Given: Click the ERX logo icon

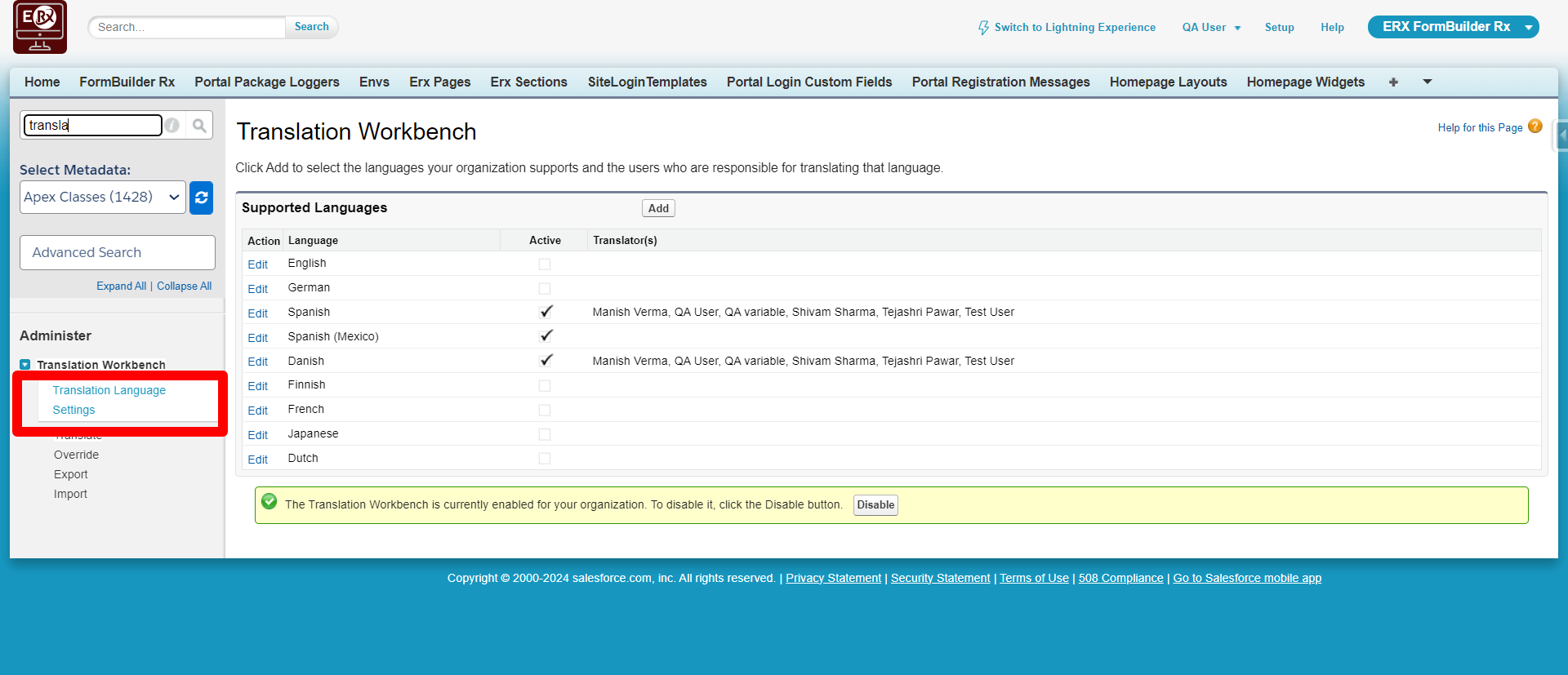Looking at the screenshot, I should [40, 28].
